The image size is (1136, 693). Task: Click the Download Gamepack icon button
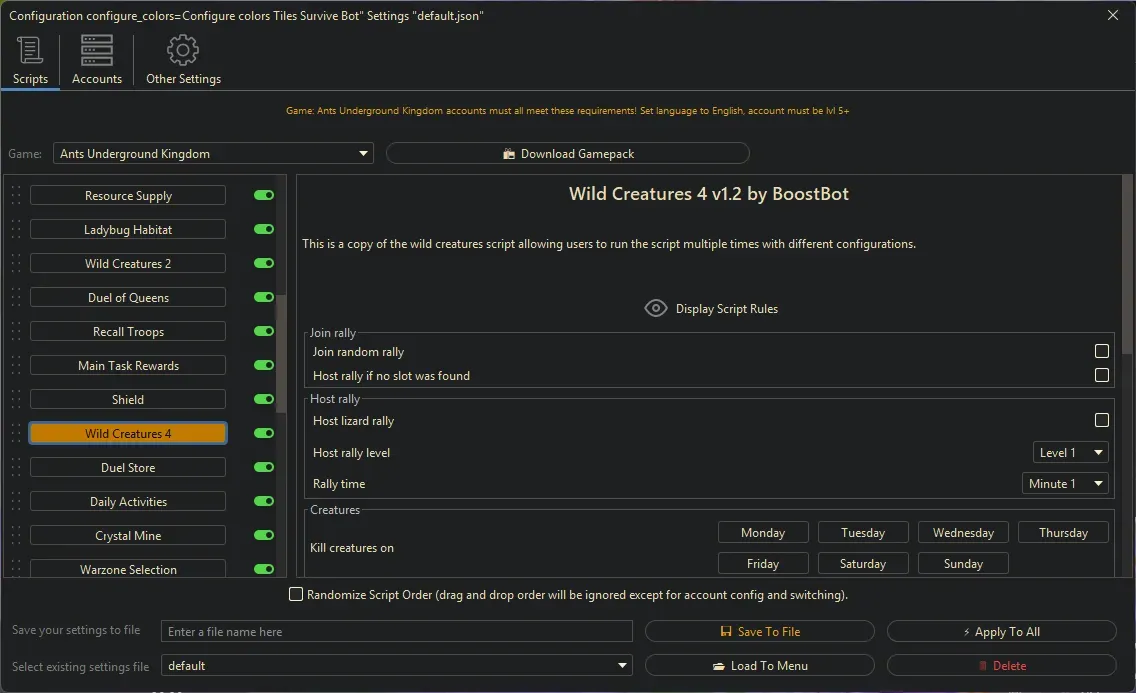(x=509, y=154)
